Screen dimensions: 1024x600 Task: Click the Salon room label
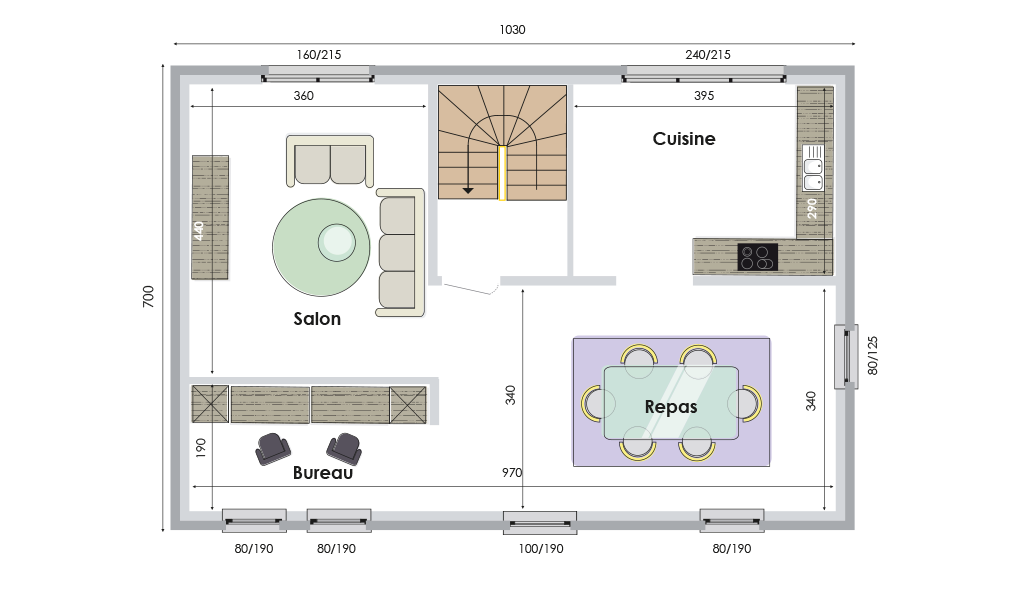tap(317, 319)
